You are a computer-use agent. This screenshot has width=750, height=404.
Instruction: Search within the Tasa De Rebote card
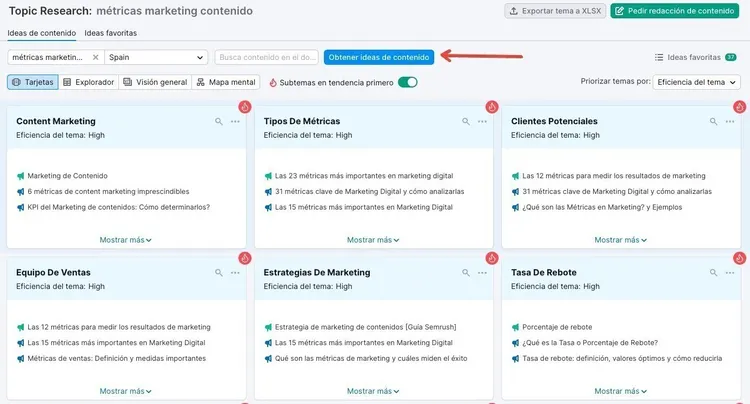tap(713, 273)
